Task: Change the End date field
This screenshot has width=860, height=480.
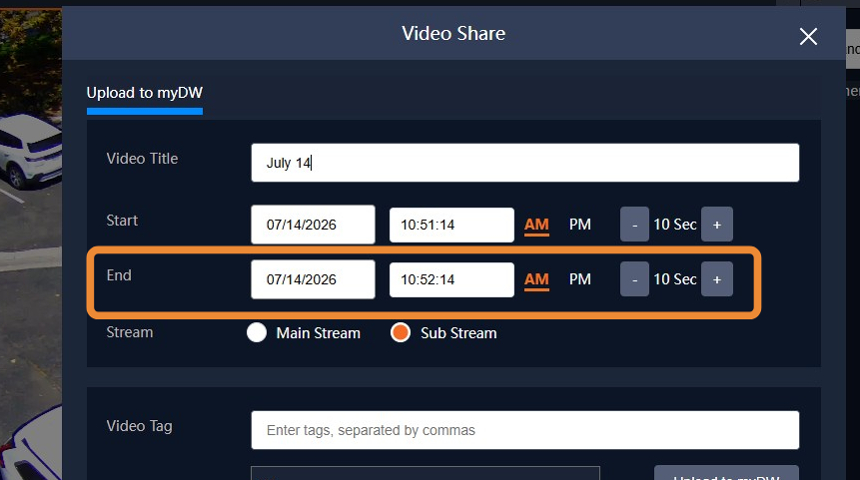Action: pos(313,279)
